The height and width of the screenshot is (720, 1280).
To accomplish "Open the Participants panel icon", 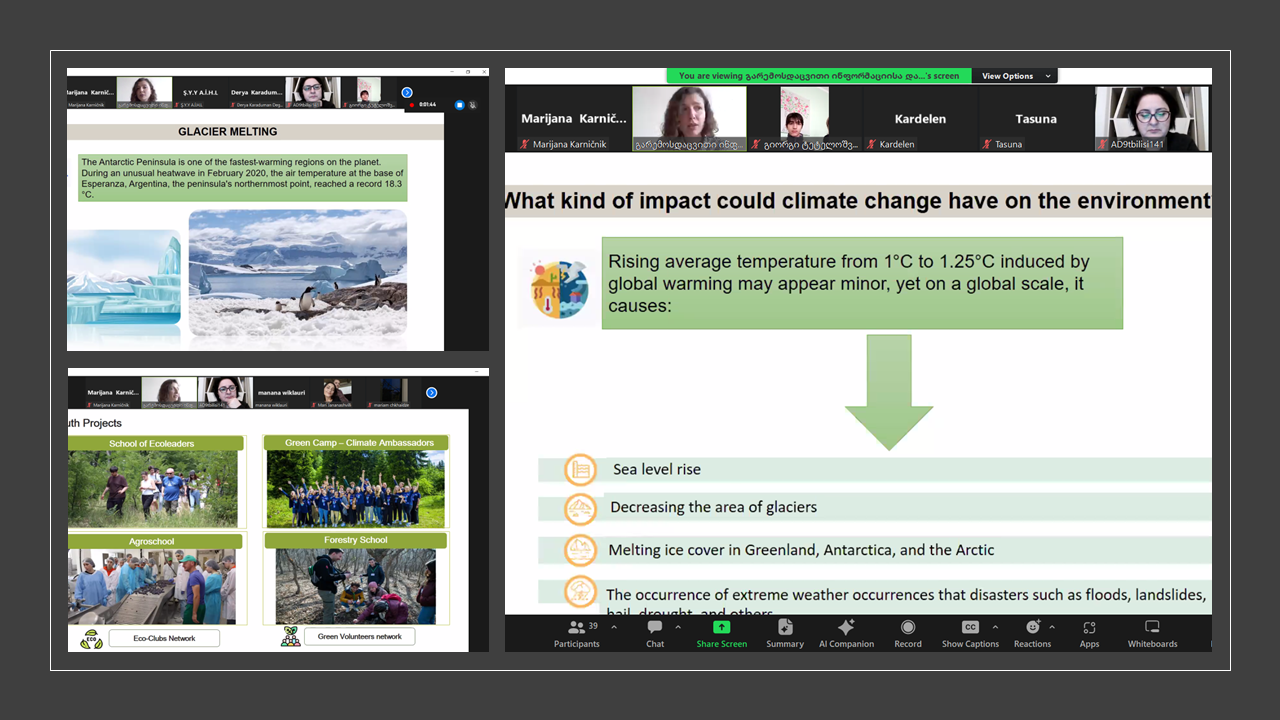I will pos(577,627).
